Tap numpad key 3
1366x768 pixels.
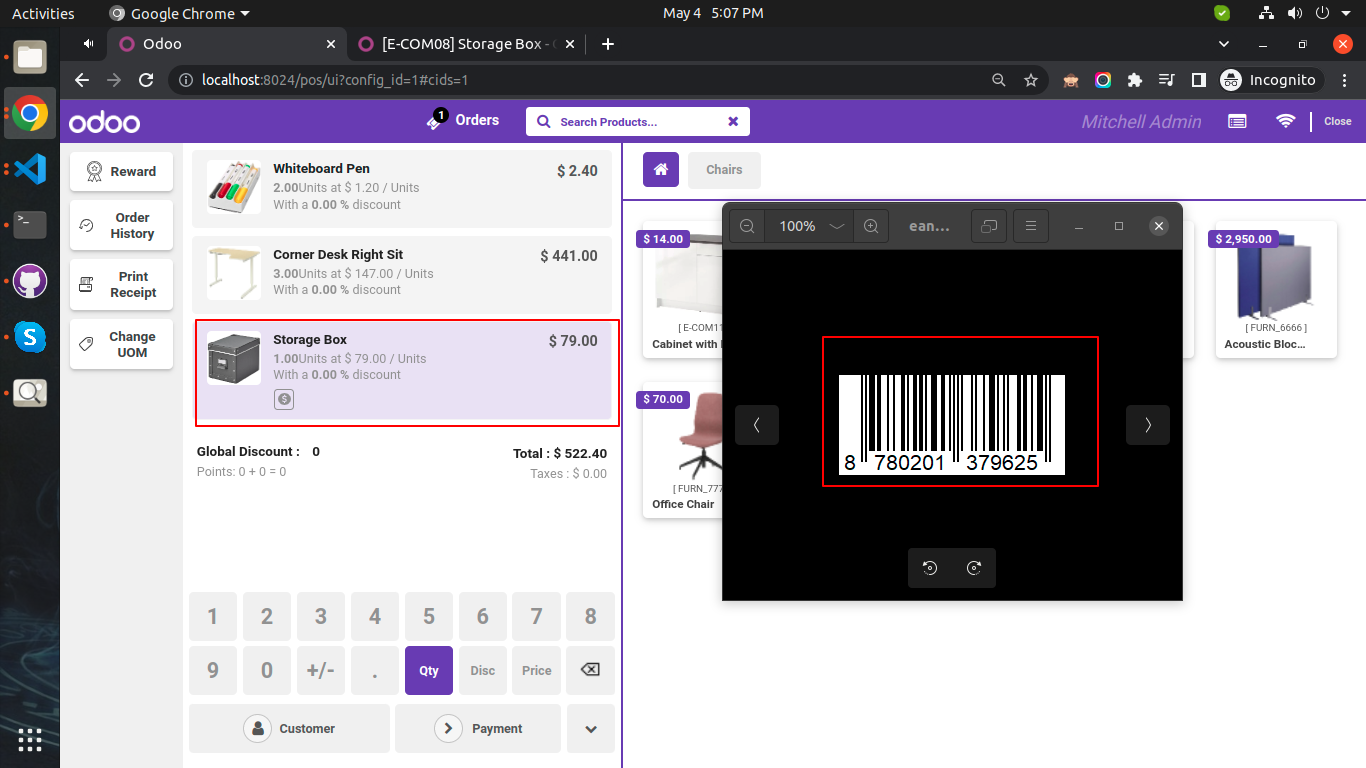click(321, 617)
